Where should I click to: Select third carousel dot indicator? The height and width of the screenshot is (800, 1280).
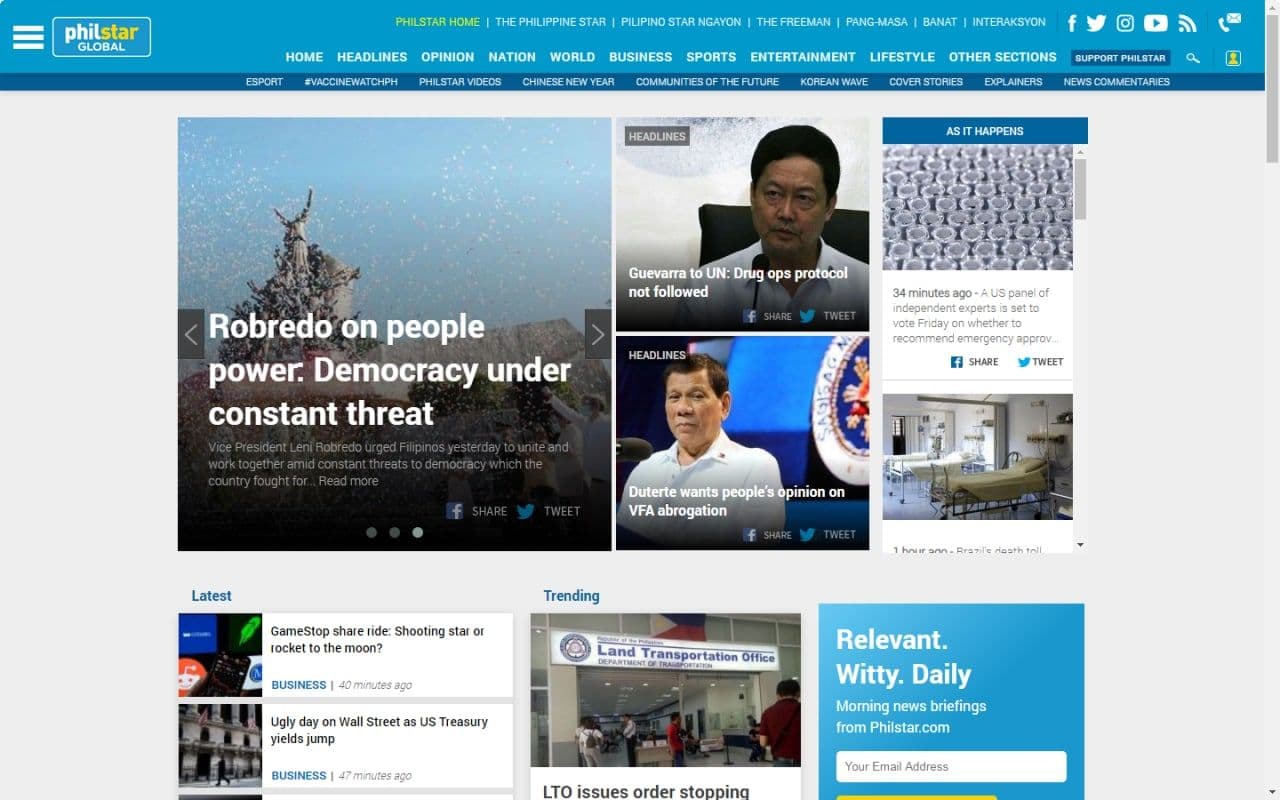418,532
